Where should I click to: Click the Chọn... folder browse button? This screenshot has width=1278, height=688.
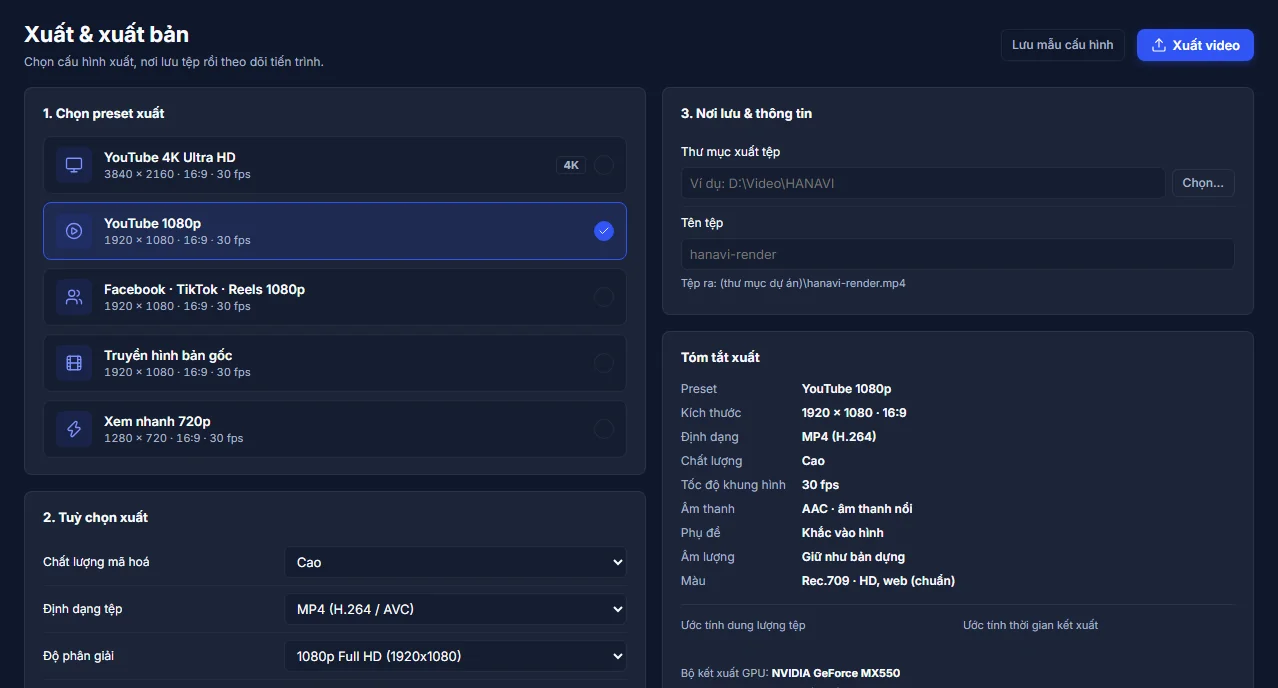(1203, 183)
